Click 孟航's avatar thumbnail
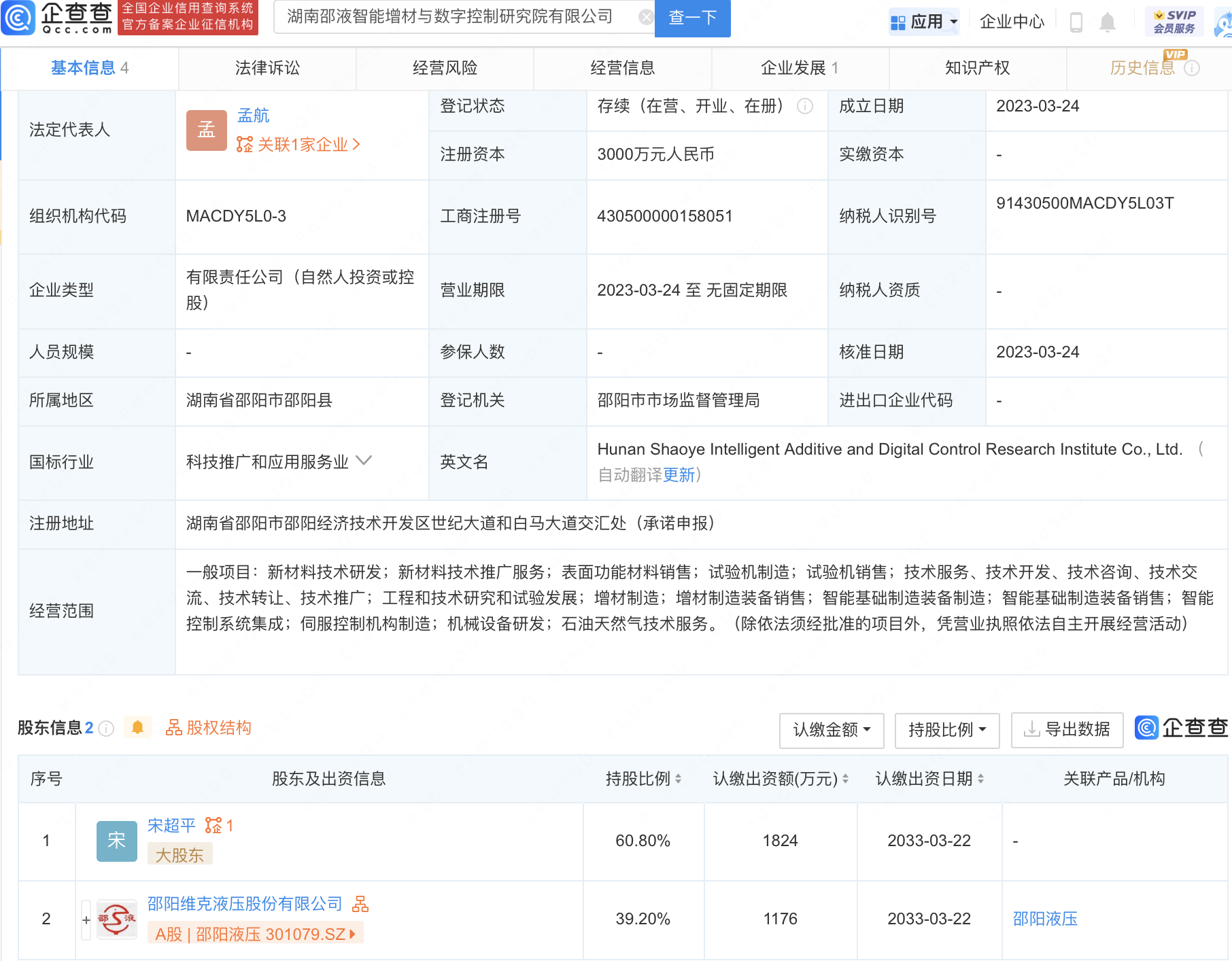1232x961 pixels. point(206,130)
